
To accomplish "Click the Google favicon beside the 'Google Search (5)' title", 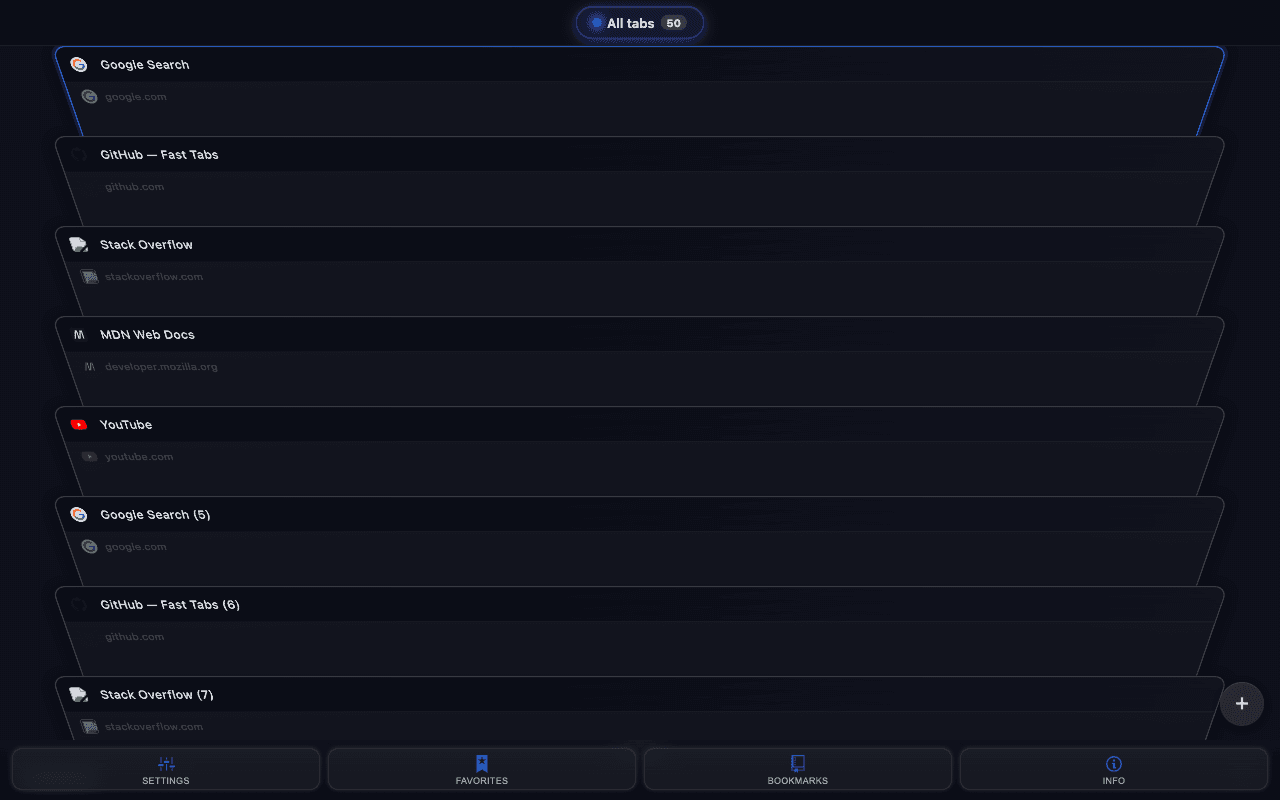I will pyautogui.click(x=79, y=515).
